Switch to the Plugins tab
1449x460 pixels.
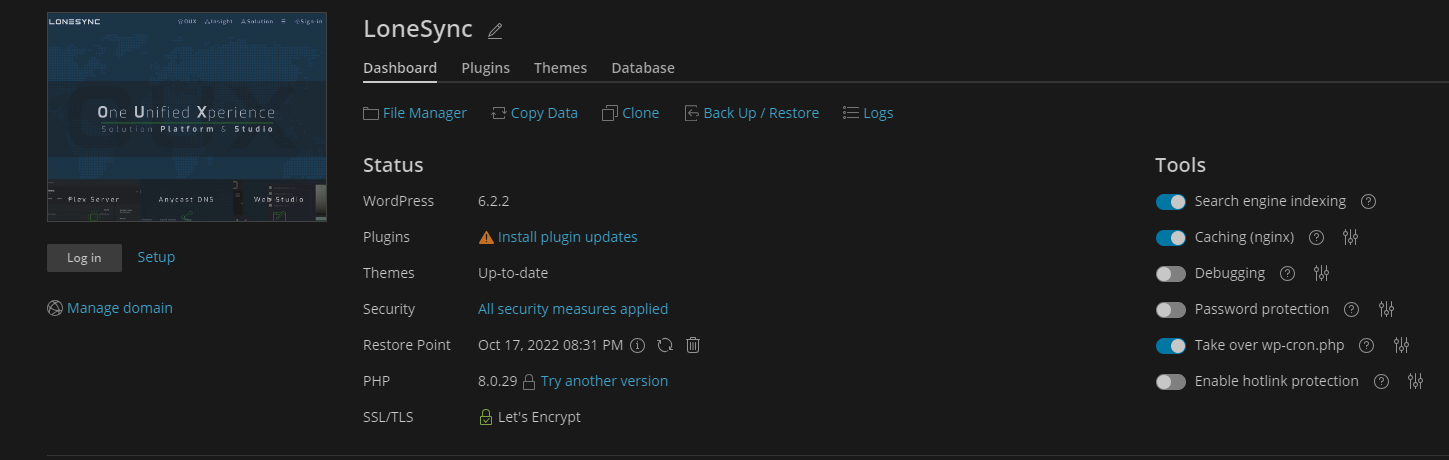tap(485, 68)
